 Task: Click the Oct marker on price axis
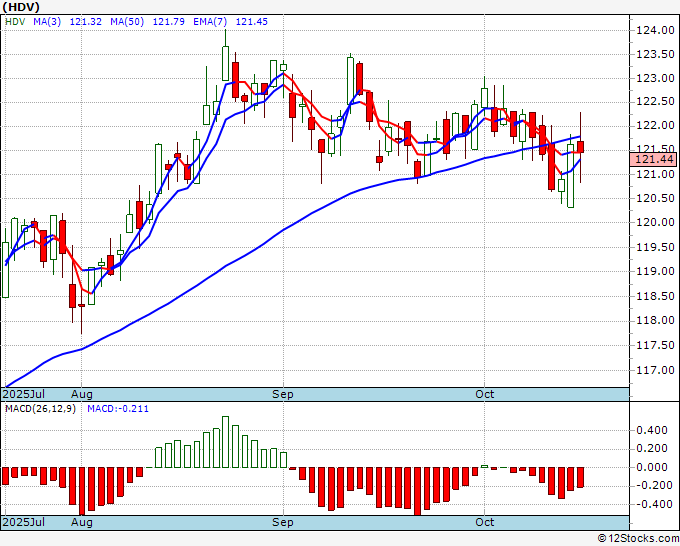tap(485, 395)
